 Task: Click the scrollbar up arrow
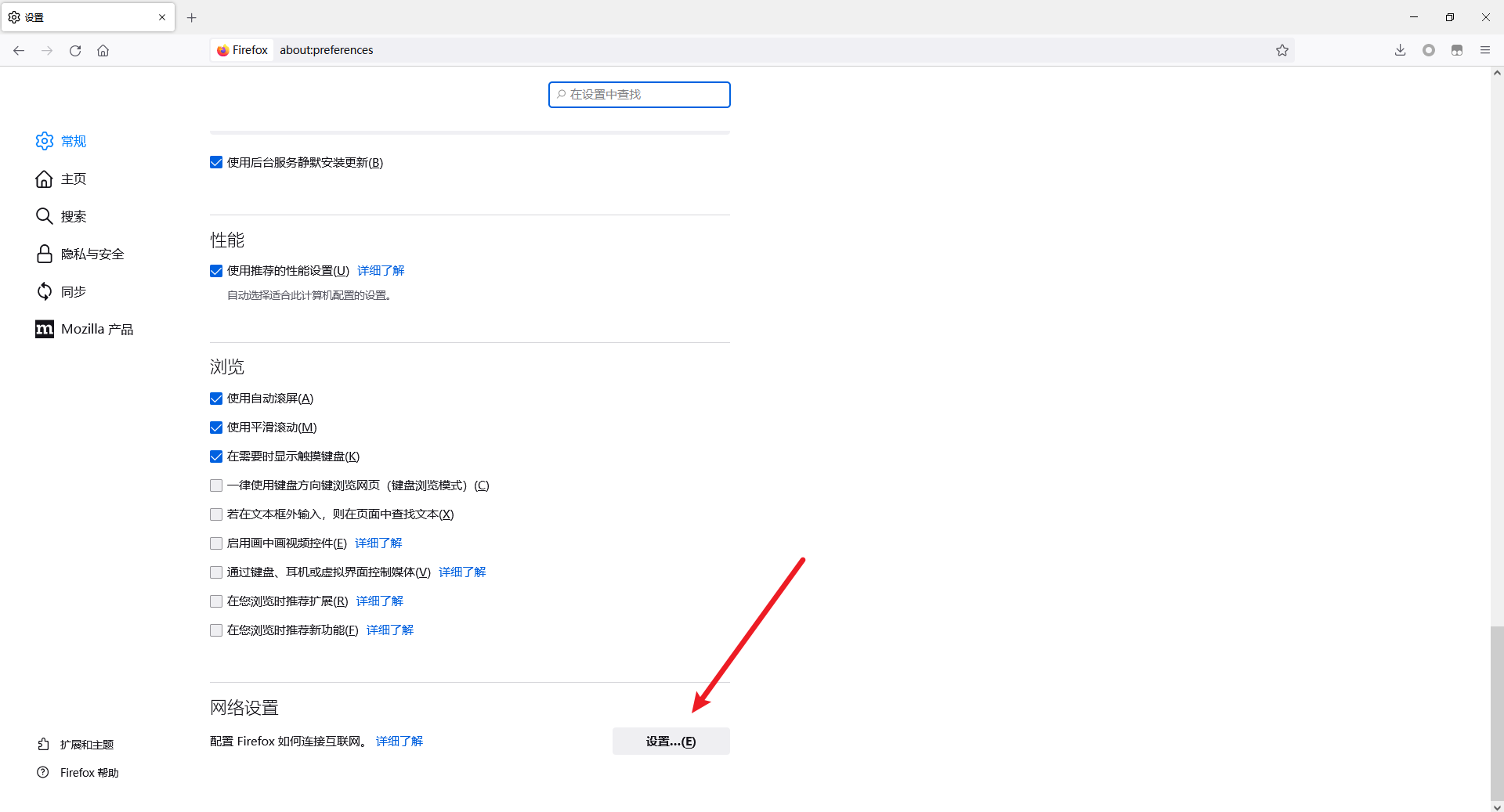tap(1497, 73)
